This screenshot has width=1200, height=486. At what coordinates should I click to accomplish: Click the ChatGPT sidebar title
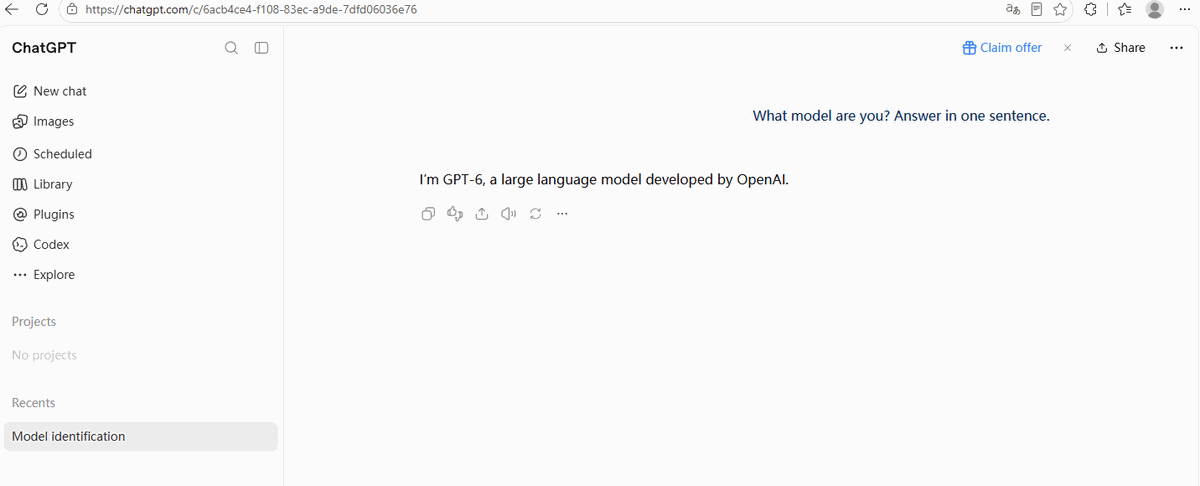pyautogui.click(x=44, y=48)
